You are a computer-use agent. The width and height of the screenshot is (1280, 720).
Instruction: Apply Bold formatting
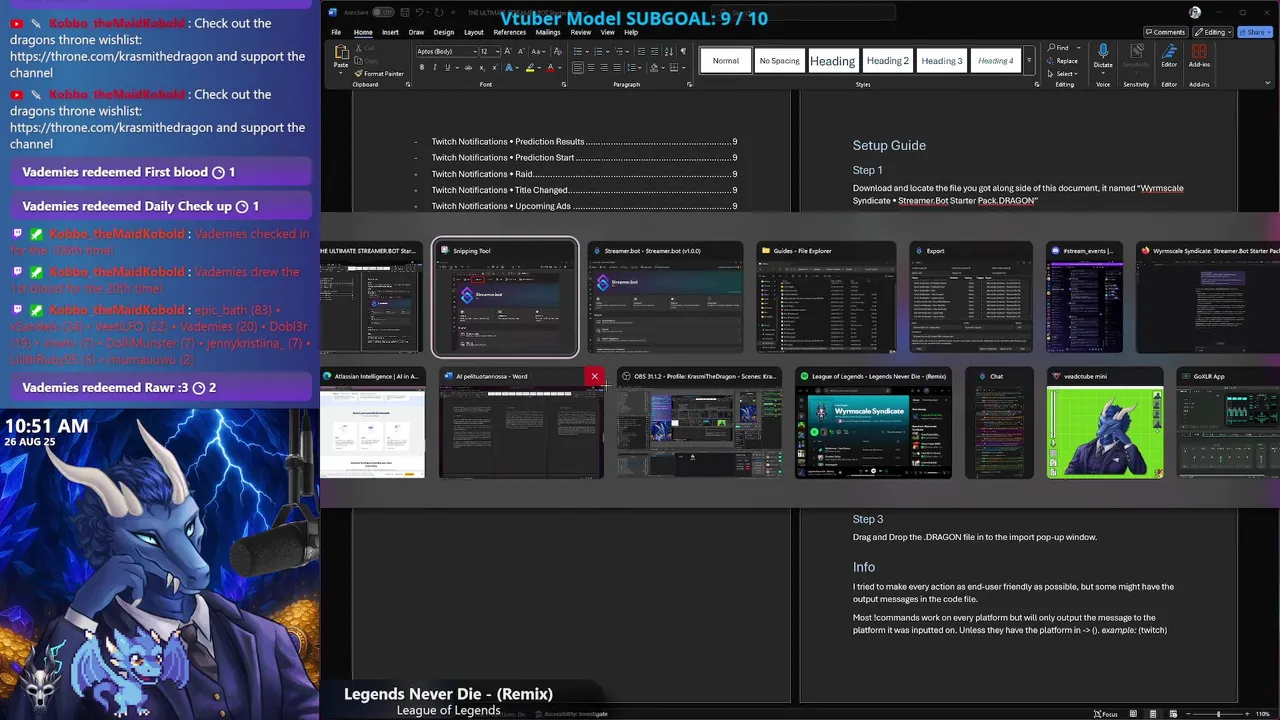click(422, 67)
